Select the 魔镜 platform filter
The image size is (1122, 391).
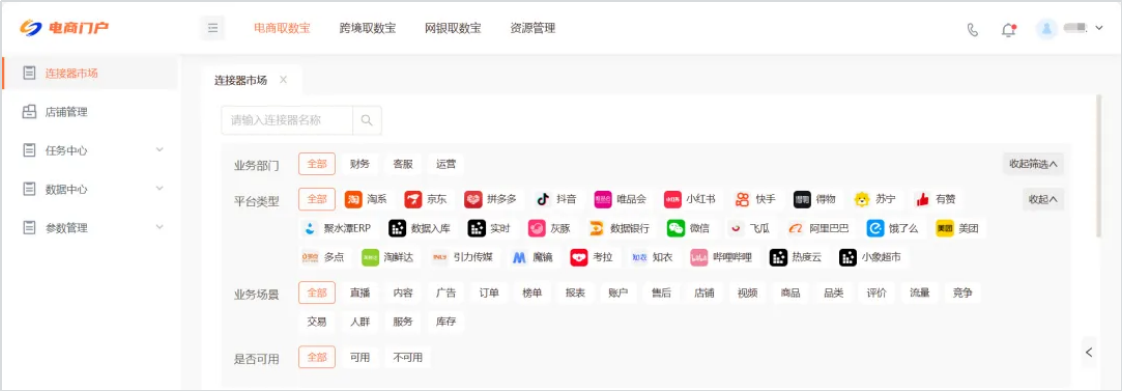(x=532, y=257)
